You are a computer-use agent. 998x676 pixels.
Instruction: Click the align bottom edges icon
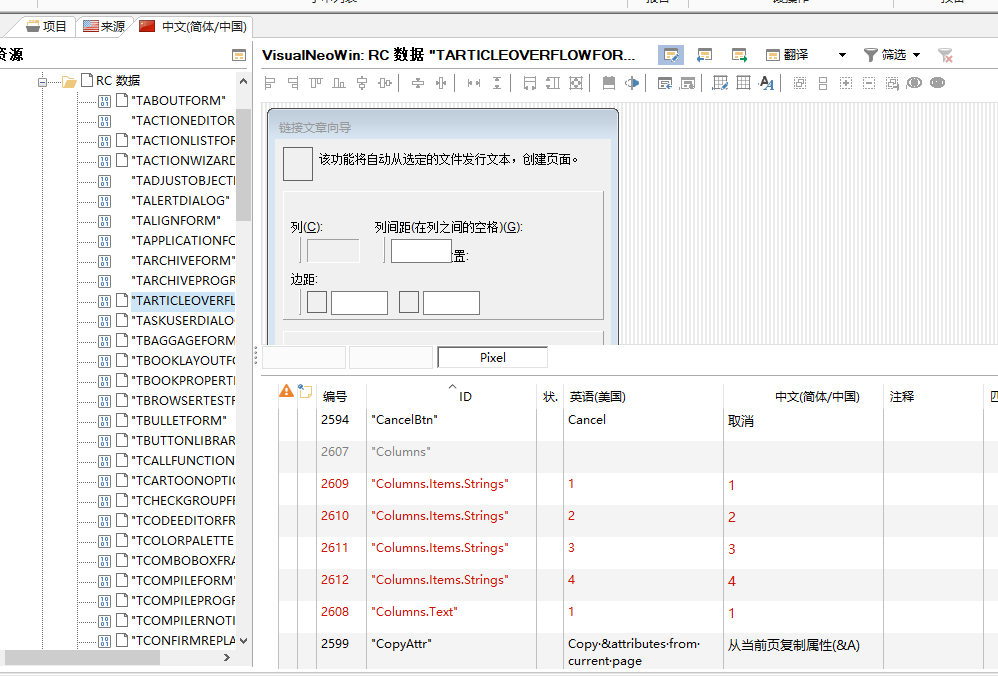pos(339,83)
